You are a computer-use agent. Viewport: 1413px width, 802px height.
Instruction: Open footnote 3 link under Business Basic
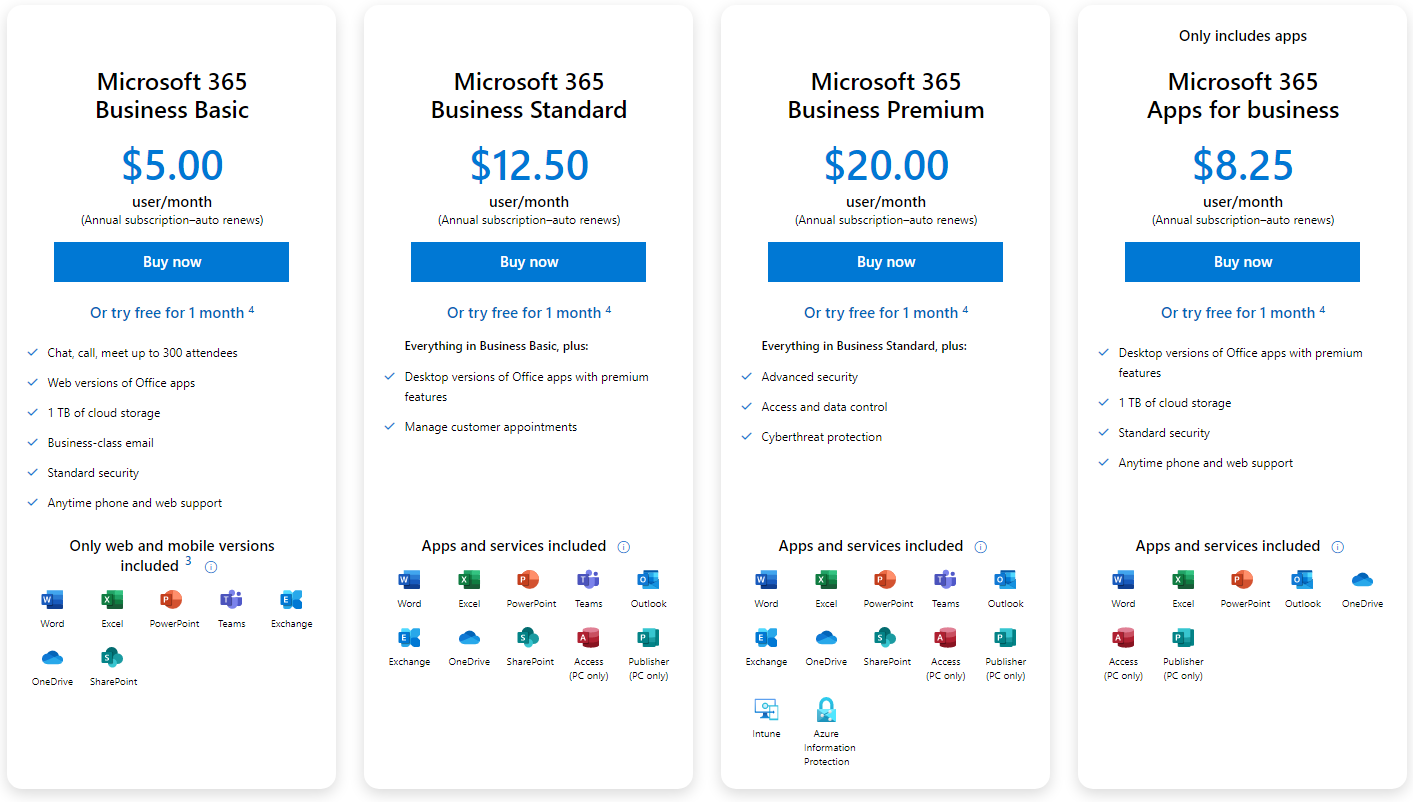[188, 562]
